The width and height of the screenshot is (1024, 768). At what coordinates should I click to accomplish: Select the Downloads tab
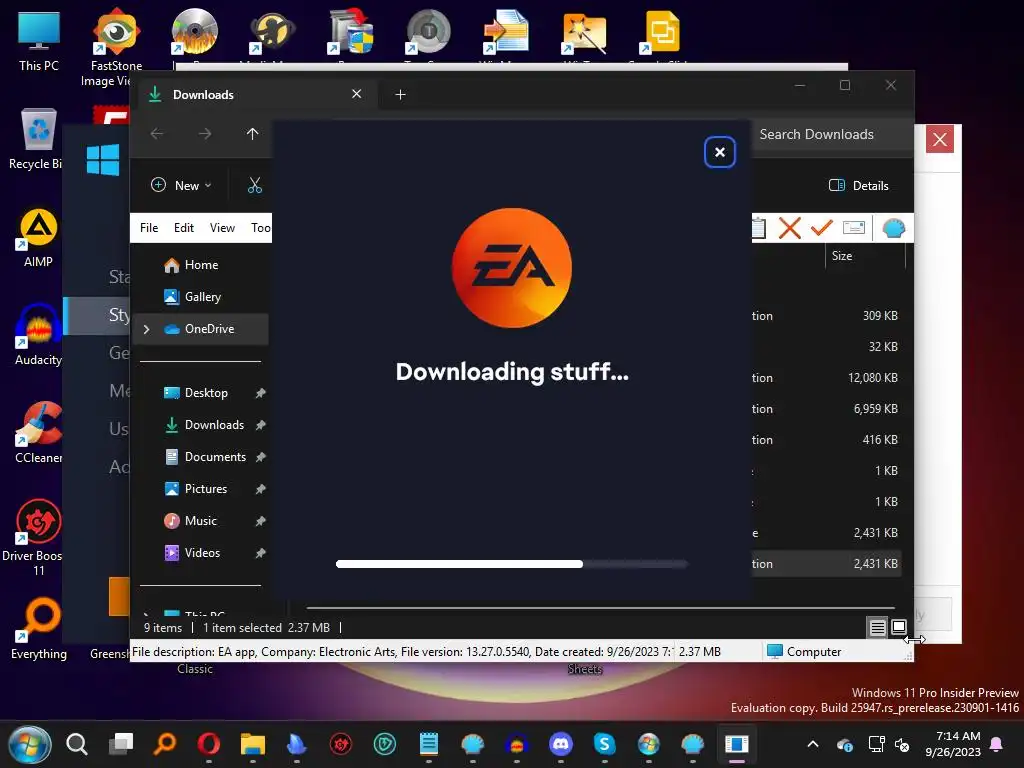point(255,95)
